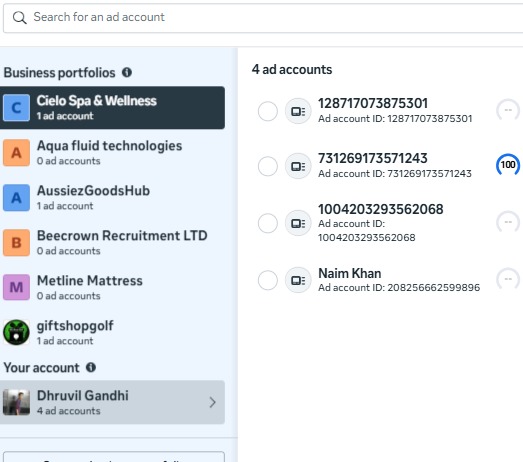This screenshot has height=462, width=523.
Task: Click account name 1004203293562068
Action: tap(381, 209)
